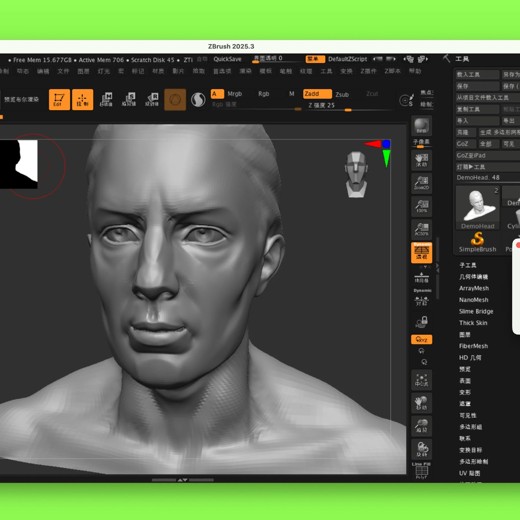Screen dimensions: 520x520
Task: Select the DemoHead tool thumbnail
Action: (x=478, y=208)
